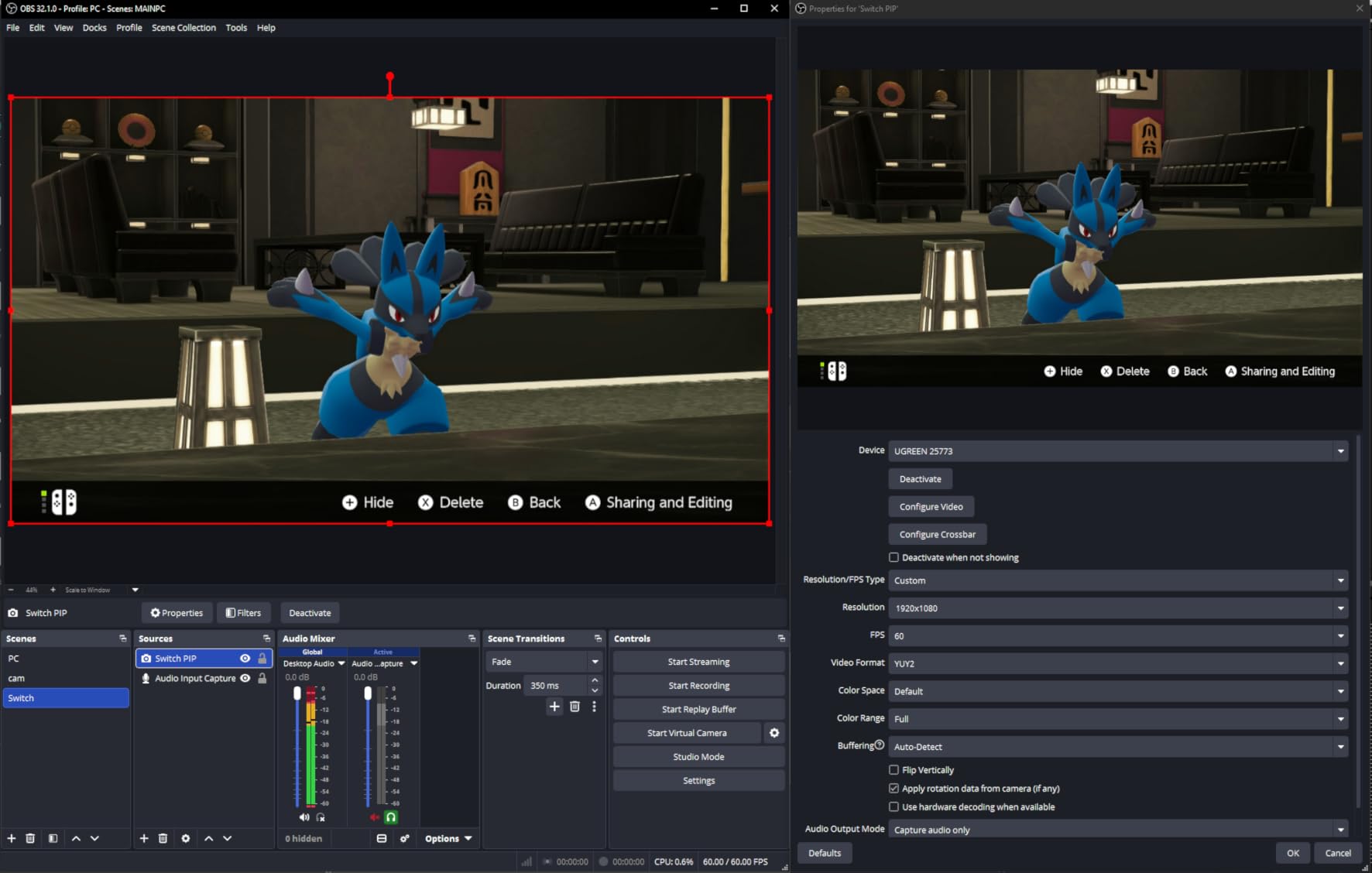Click OK in the Switch PIP properties

(1293, 853)
